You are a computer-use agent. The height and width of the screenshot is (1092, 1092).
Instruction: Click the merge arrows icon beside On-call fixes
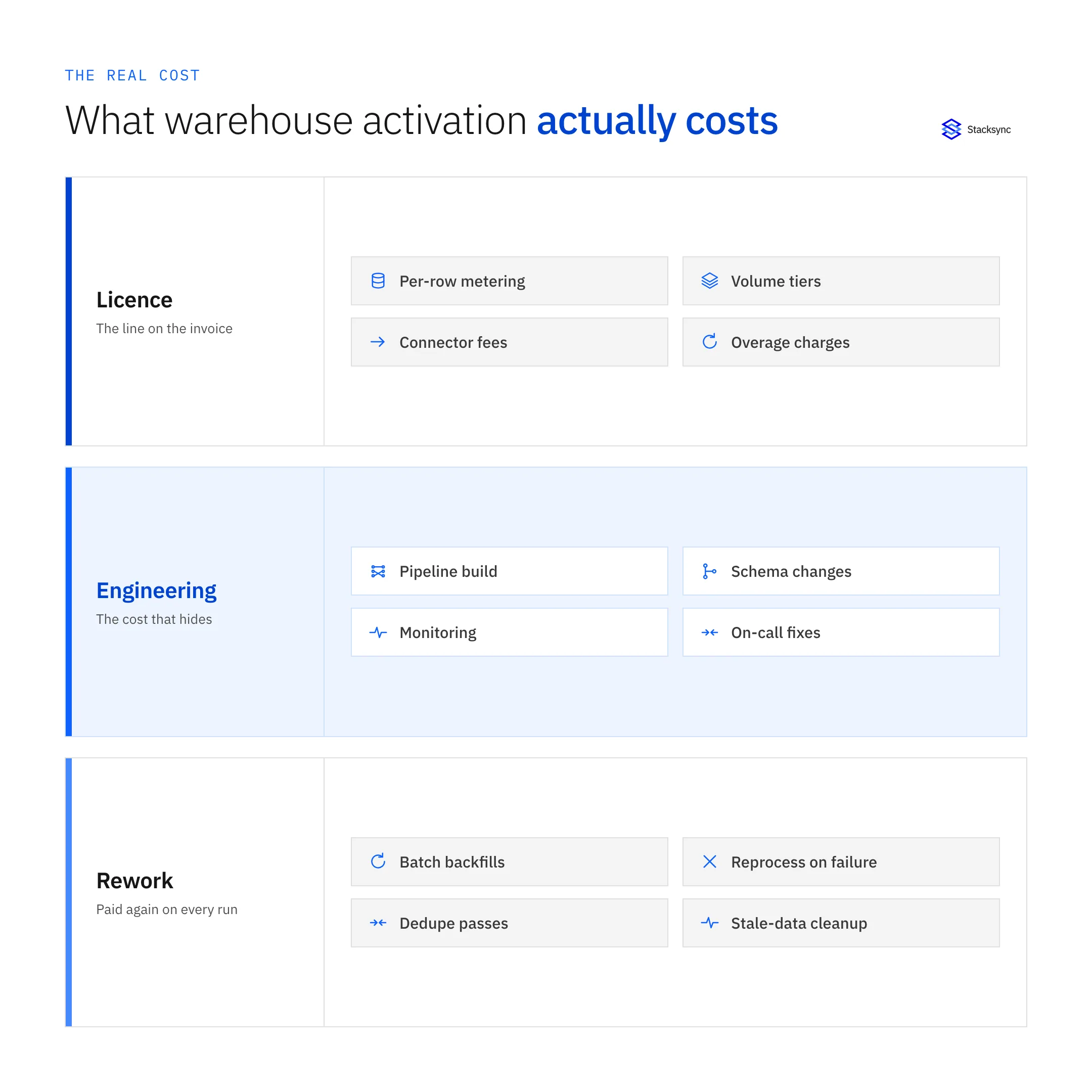tap(709, 632)
